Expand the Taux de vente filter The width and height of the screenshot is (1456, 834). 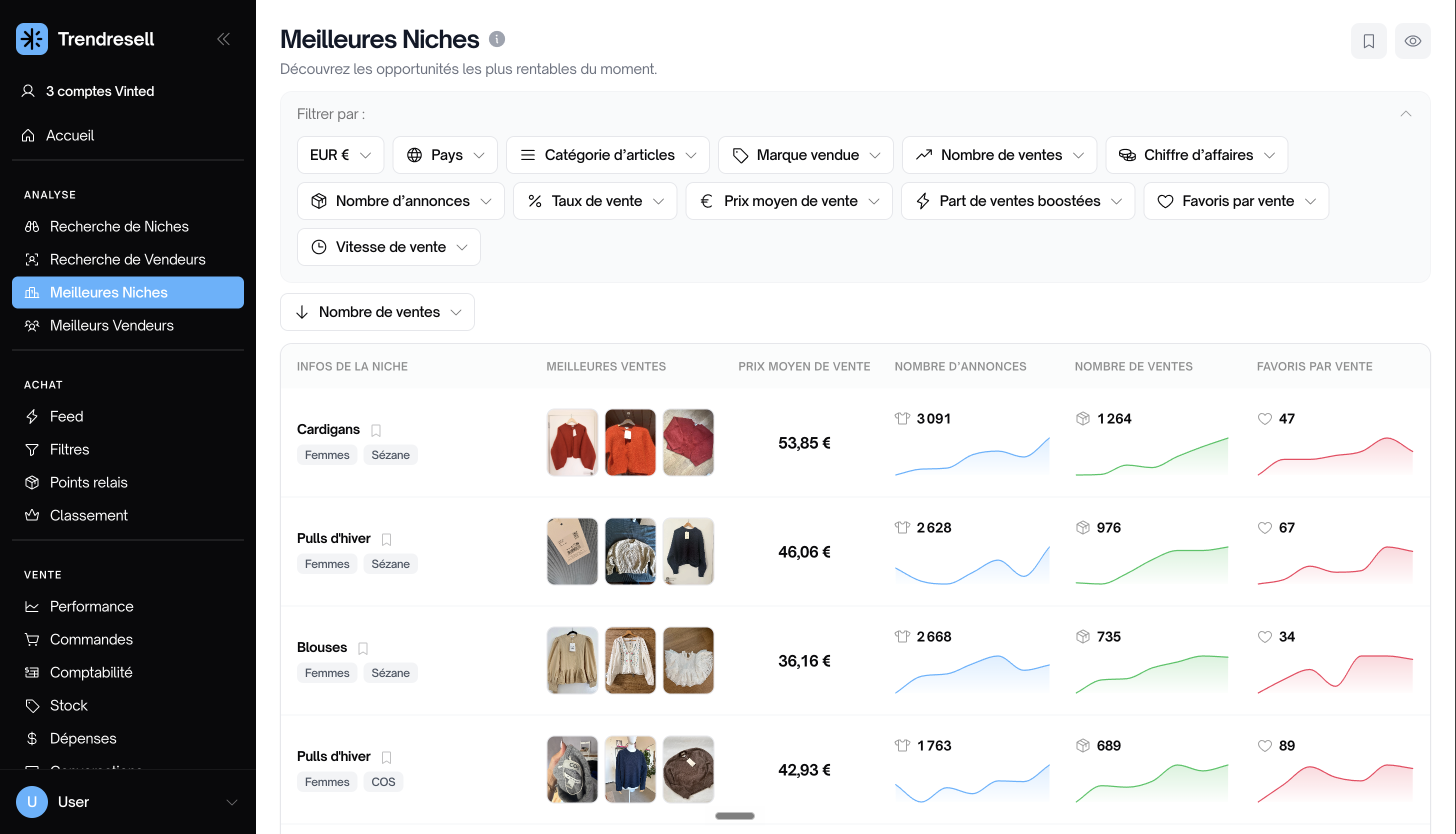point(595,201)
